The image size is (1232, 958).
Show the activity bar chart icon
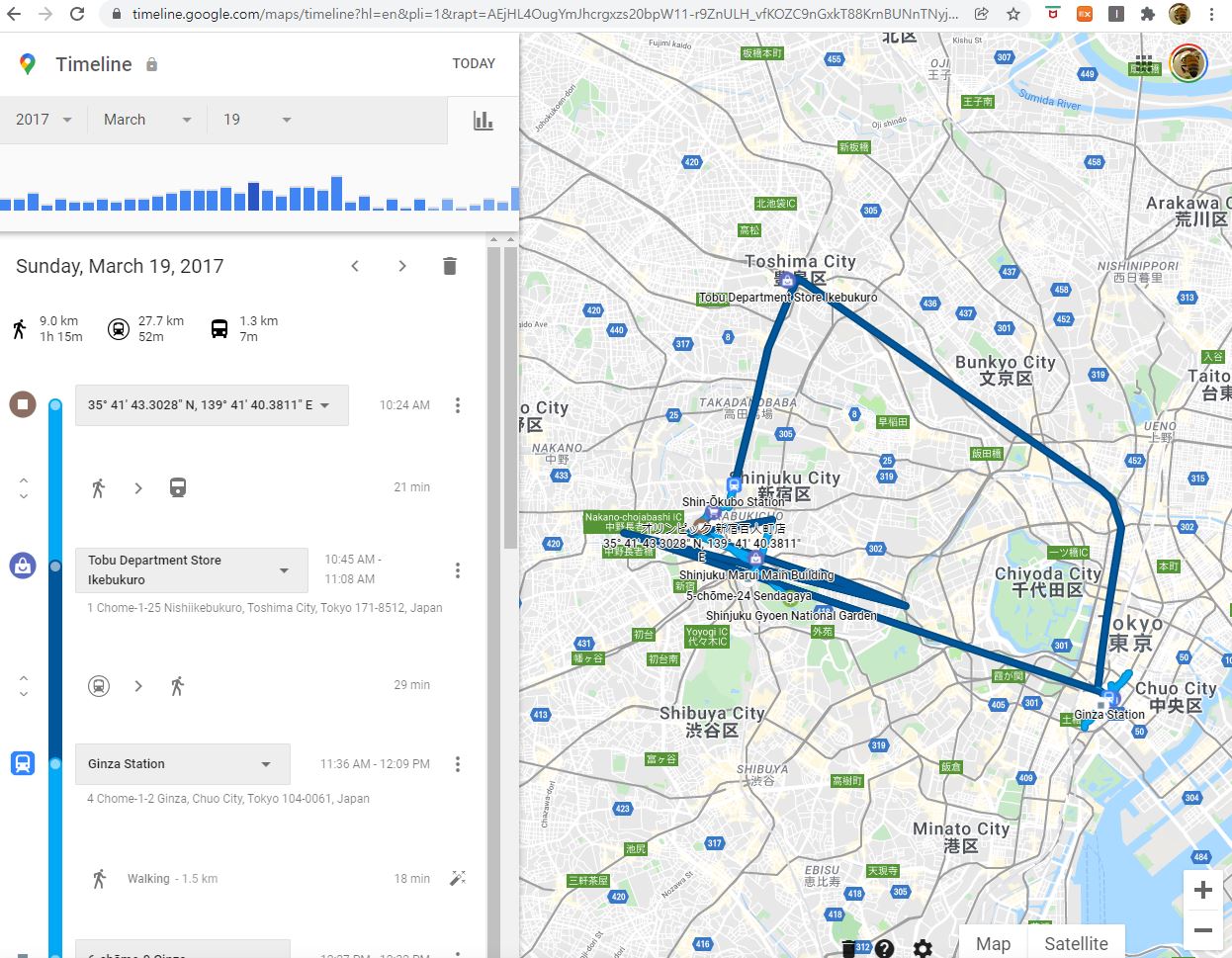pyautogui.click(x=483, y=121)
